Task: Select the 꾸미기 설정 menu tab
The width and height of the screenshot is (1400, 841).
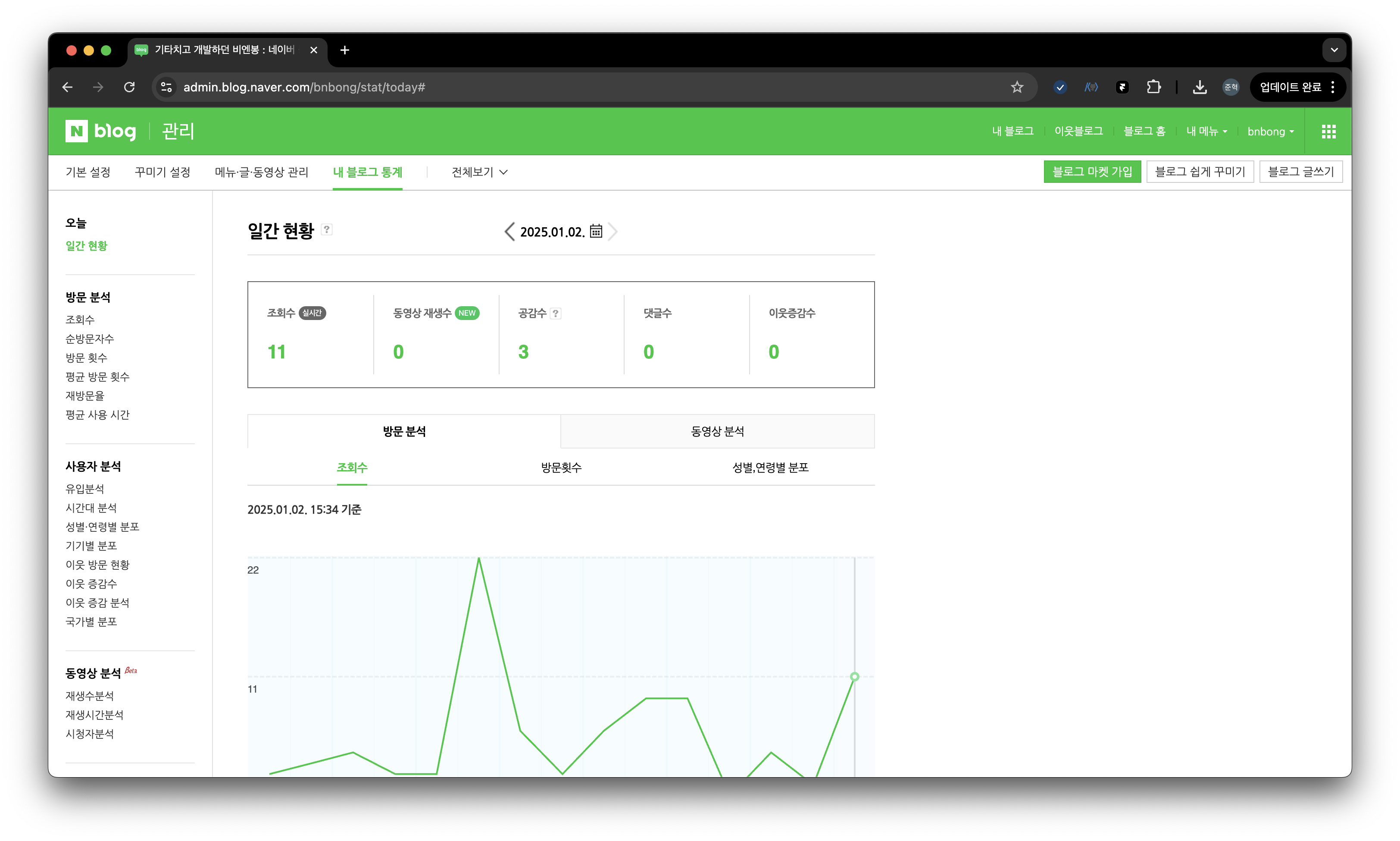Action: [162, 172]
